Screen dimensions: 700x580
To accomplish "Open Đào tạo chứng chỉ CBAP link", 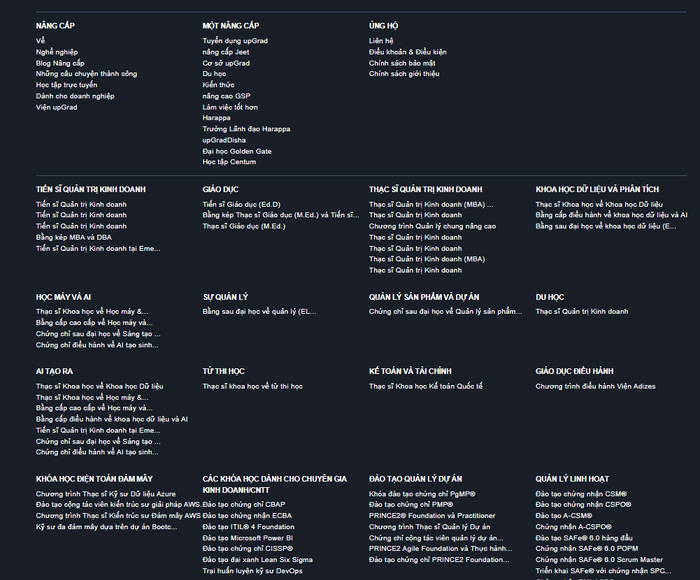I will (x=243, y=504).
